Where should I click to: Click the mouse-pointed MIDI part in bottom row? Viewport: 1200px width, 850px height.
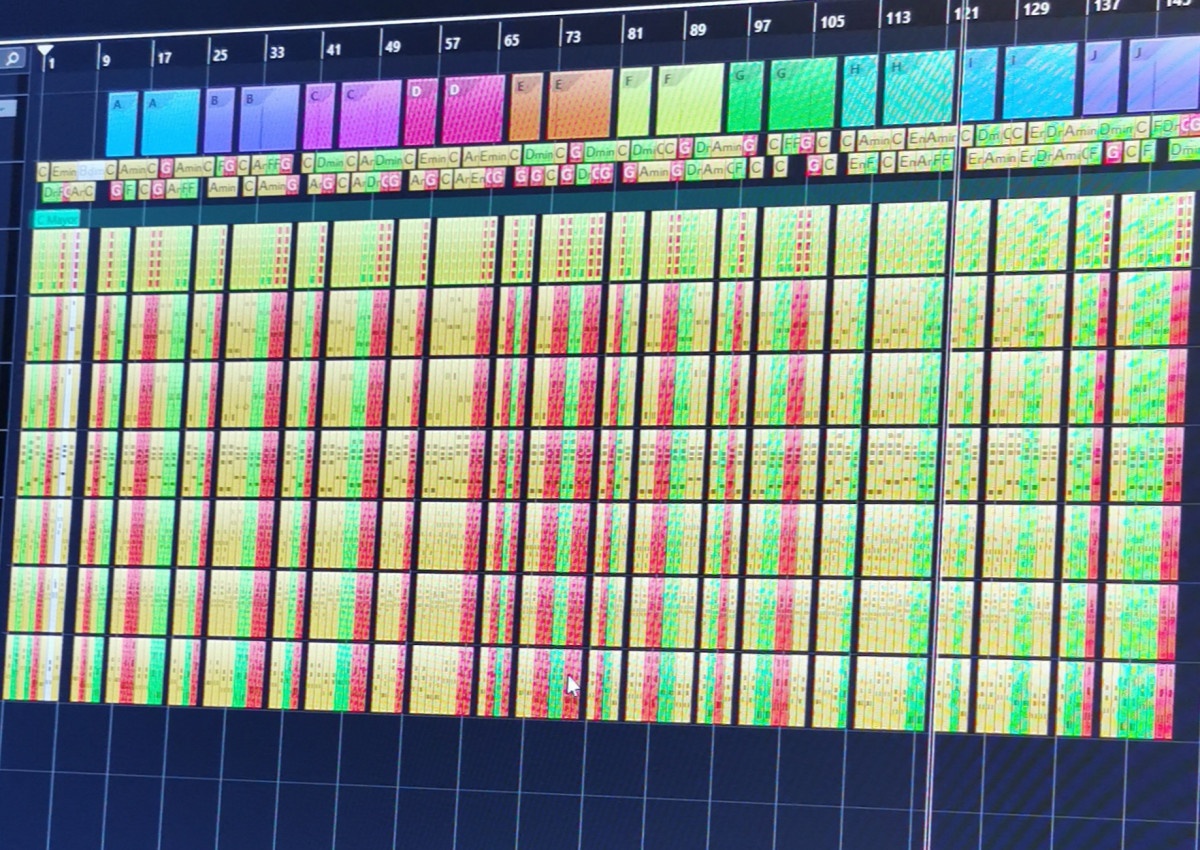tap(549, 683)
